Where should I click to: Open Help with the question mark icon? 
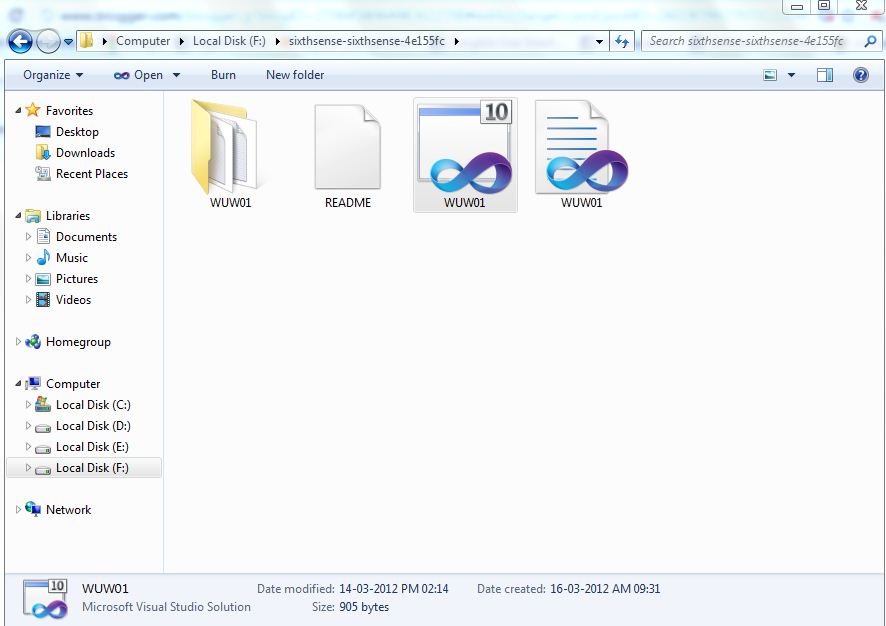pos(860,75)
